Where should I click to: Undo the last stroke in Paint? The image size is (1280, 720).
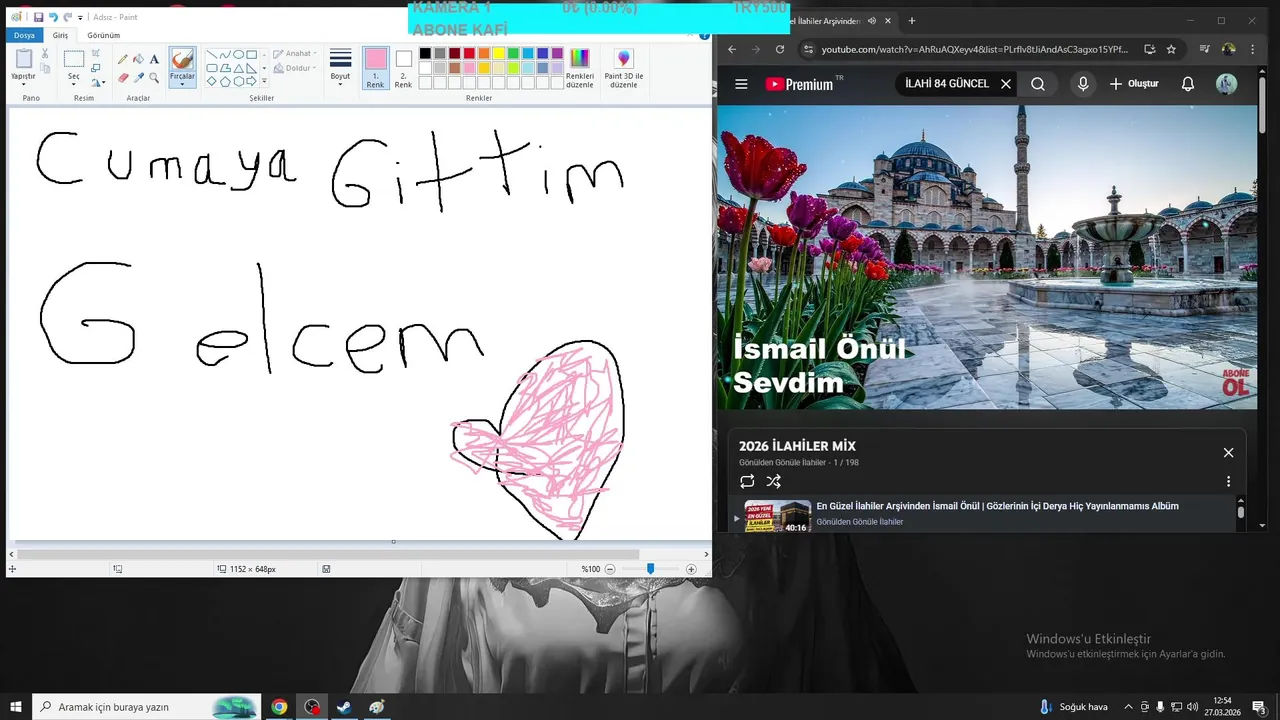point(53,17)
